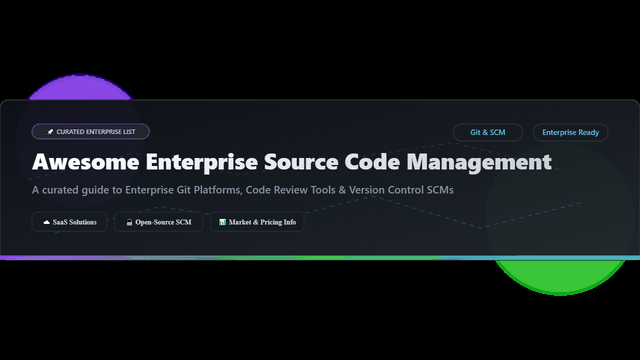Select the Enterprise Ready tag
Image resolution: width=640 pixels, height=360 pixels.
pos(571,132)
